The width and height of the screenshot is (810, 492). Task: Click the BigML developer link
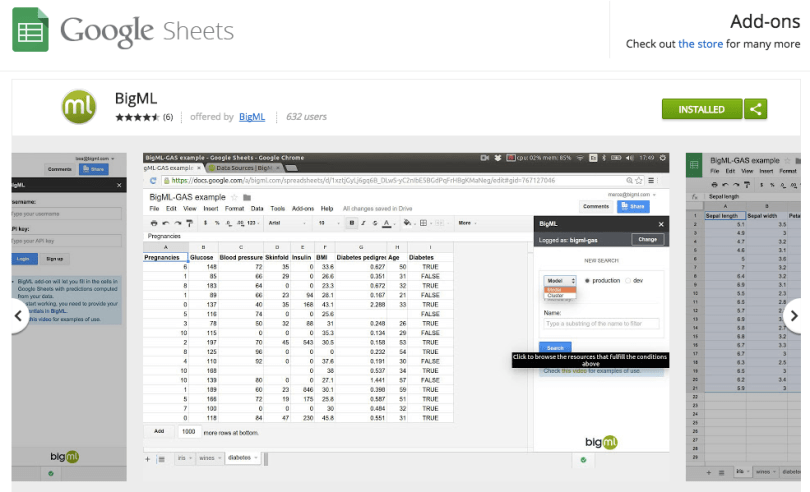click(252, 117)
